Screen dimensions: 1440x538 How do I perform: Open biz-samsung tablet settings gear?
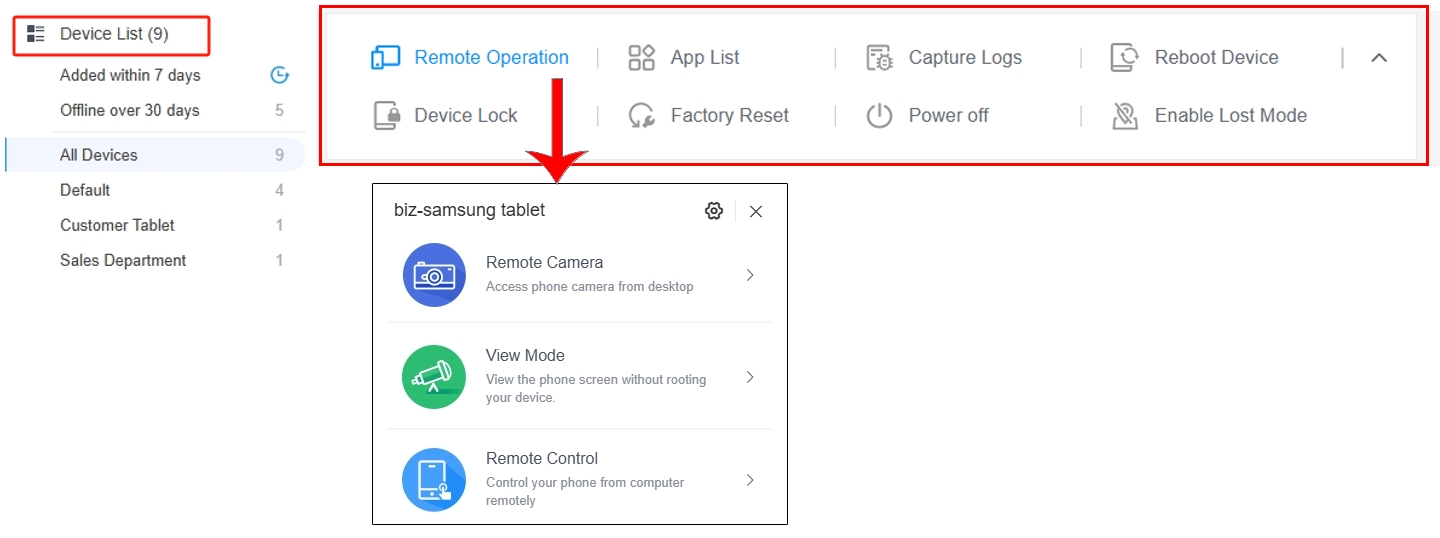click(714, 211)
